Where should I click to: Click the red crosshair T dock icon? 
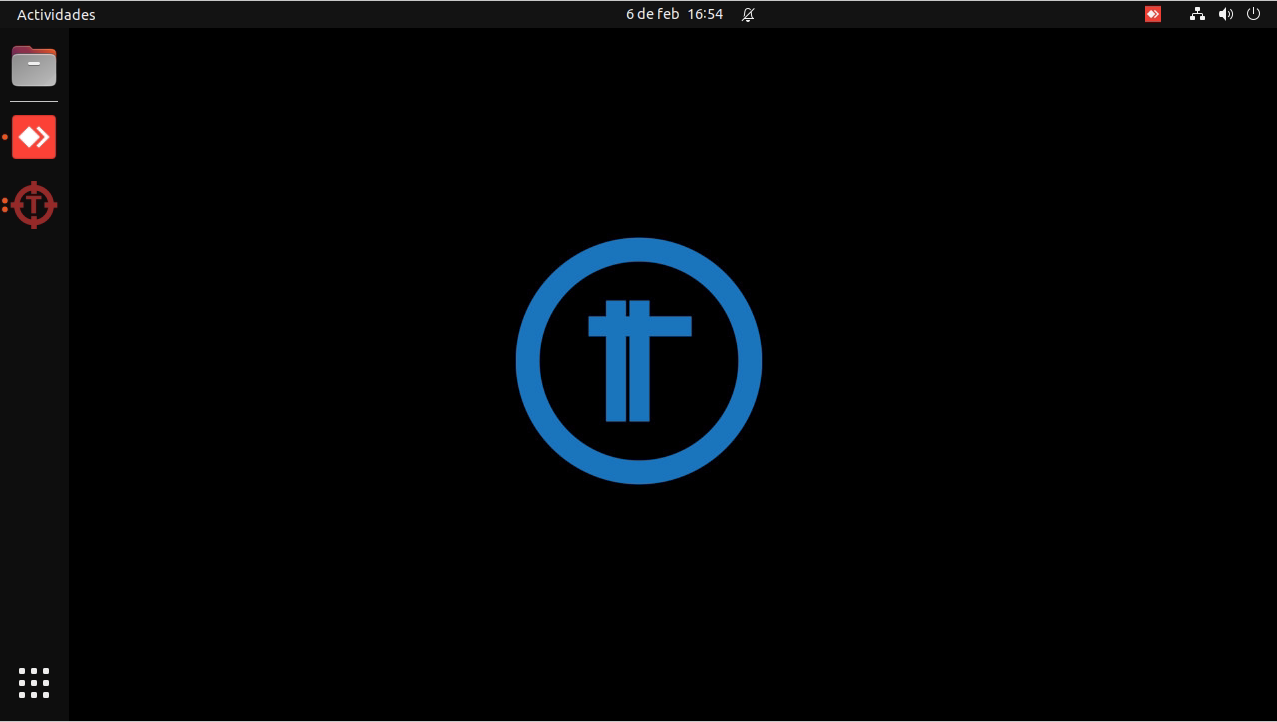click(x=34, y=205)
